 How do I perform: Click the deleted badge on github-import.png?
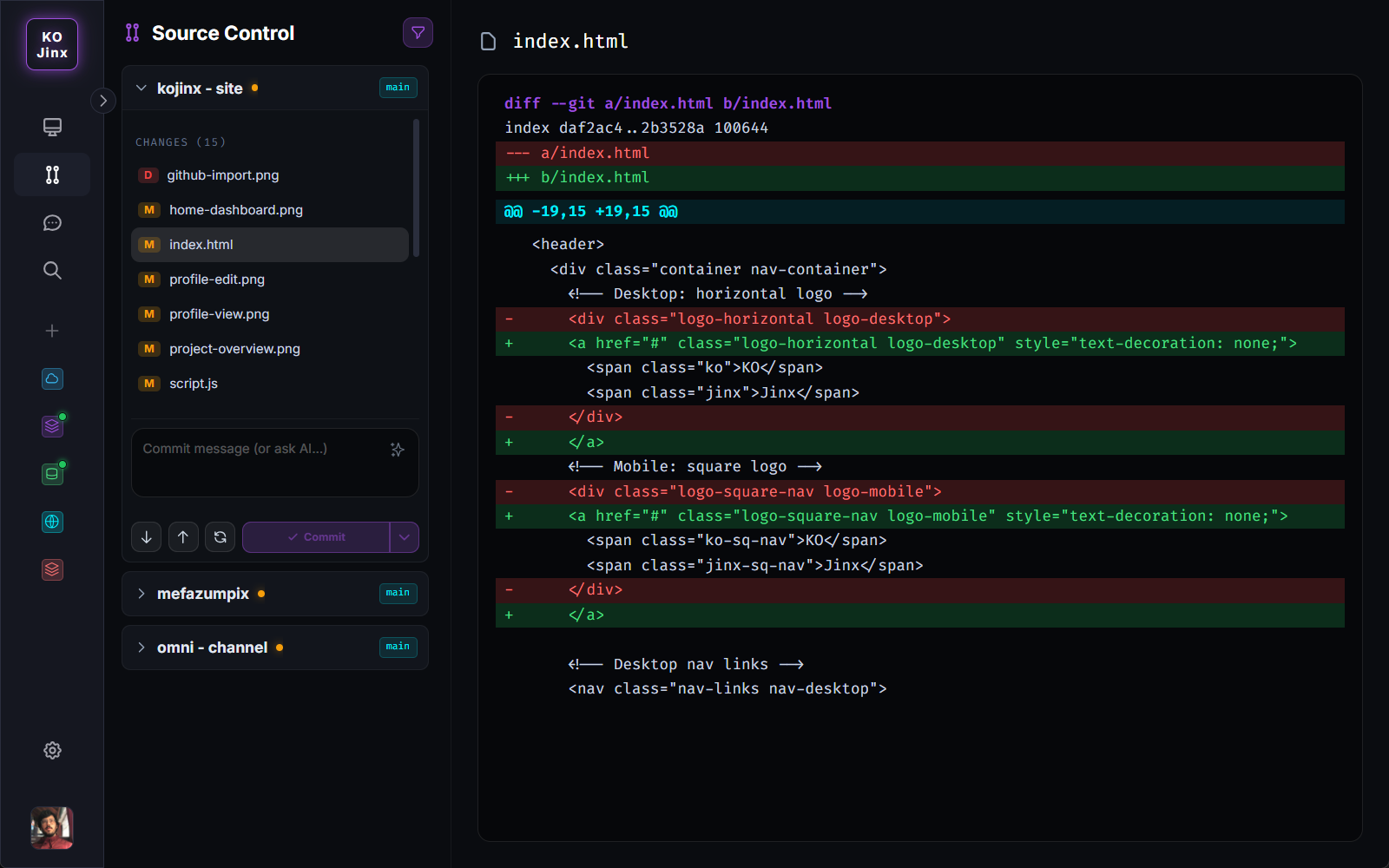(148, 175)
